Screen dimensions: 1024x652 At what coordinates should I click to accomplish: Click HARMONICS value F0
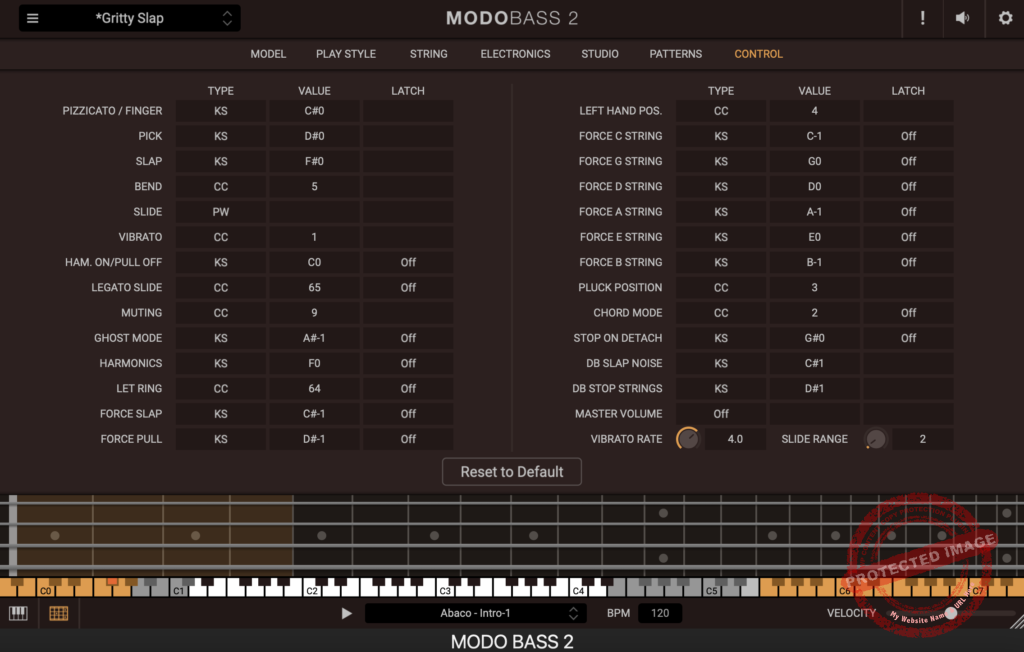314,363
